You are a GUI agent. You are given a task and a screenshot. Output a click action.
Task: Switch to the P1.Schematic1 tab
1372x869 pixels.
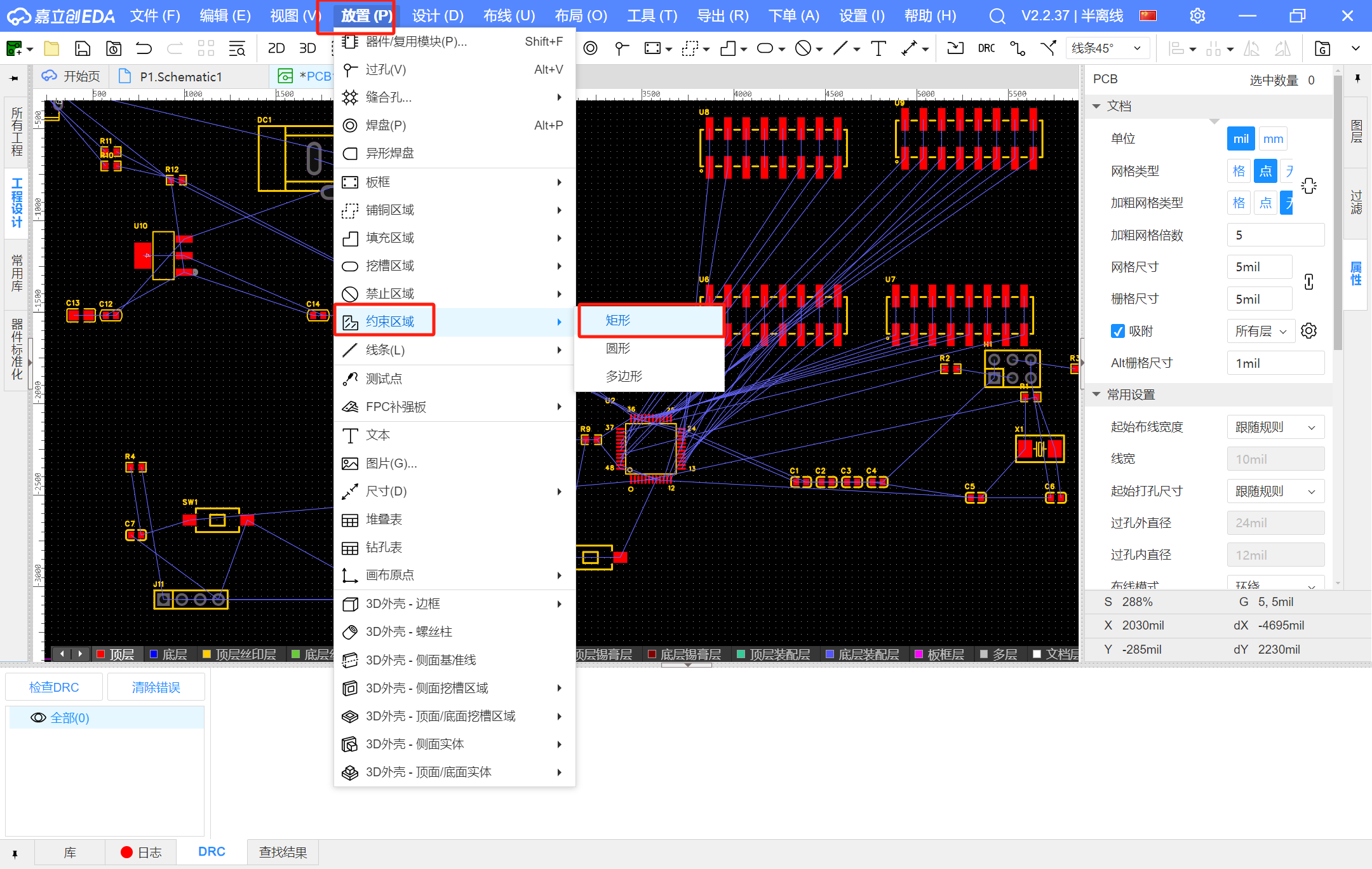[181, 77]
